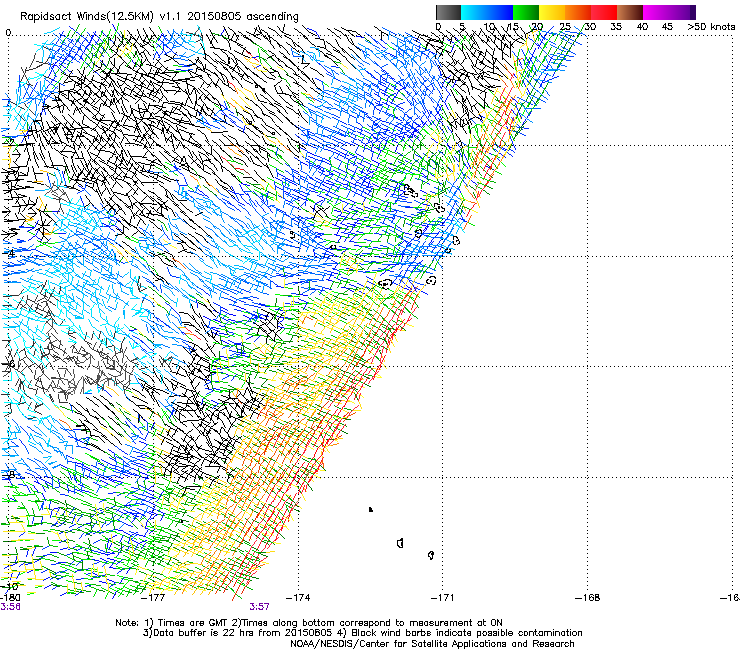Select the green 15-20 knots legend swatch
The height and width of the screenshot is (650, 740).
pos(526,12)
